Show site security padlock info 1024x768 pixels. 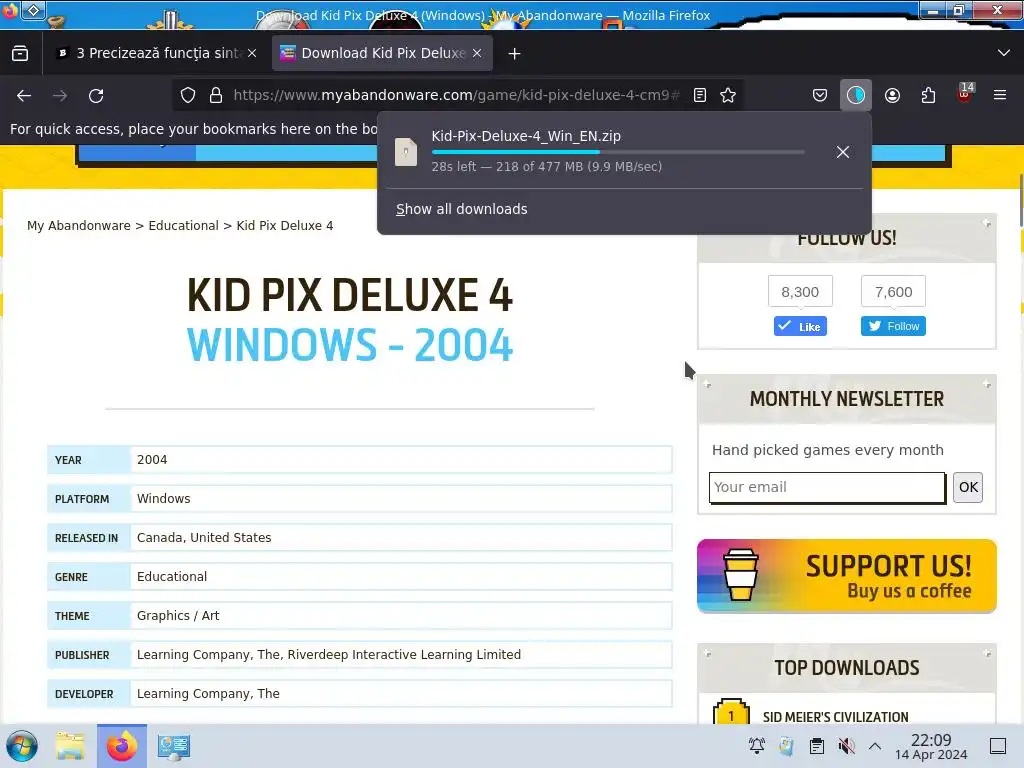(216, 95)
